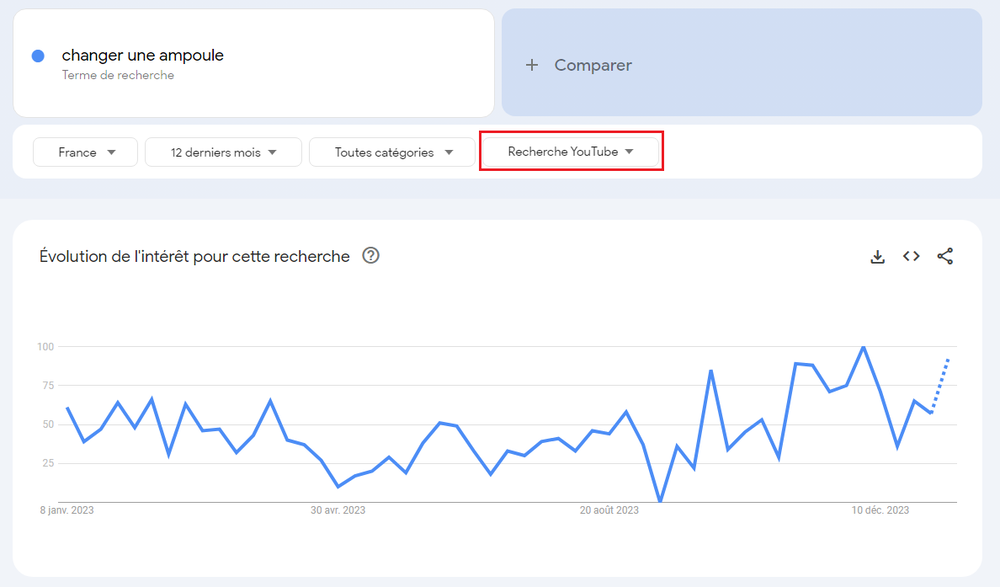
Task: Click the blue dot next to search term
Action: point(38,56)
